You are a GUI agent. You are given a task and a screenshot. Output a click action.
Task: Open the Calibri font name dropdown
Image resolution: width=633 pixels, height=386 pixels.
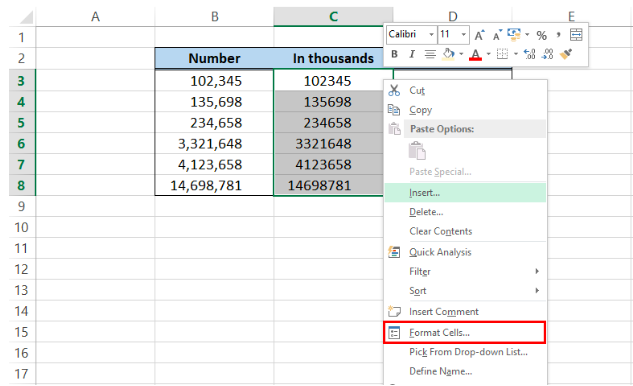[x=431, y=35]
